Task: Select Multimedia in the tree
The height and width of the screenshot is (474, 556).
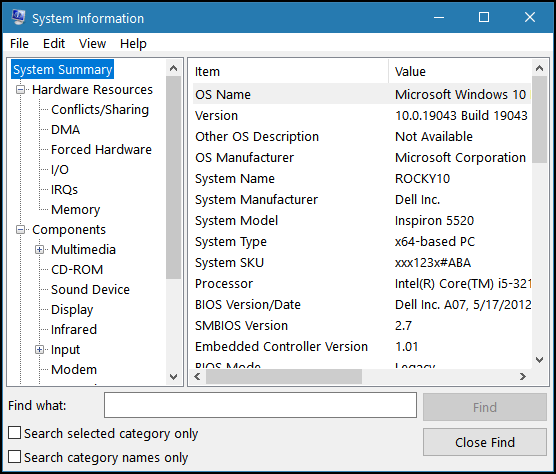Action: tap(83, 250)
